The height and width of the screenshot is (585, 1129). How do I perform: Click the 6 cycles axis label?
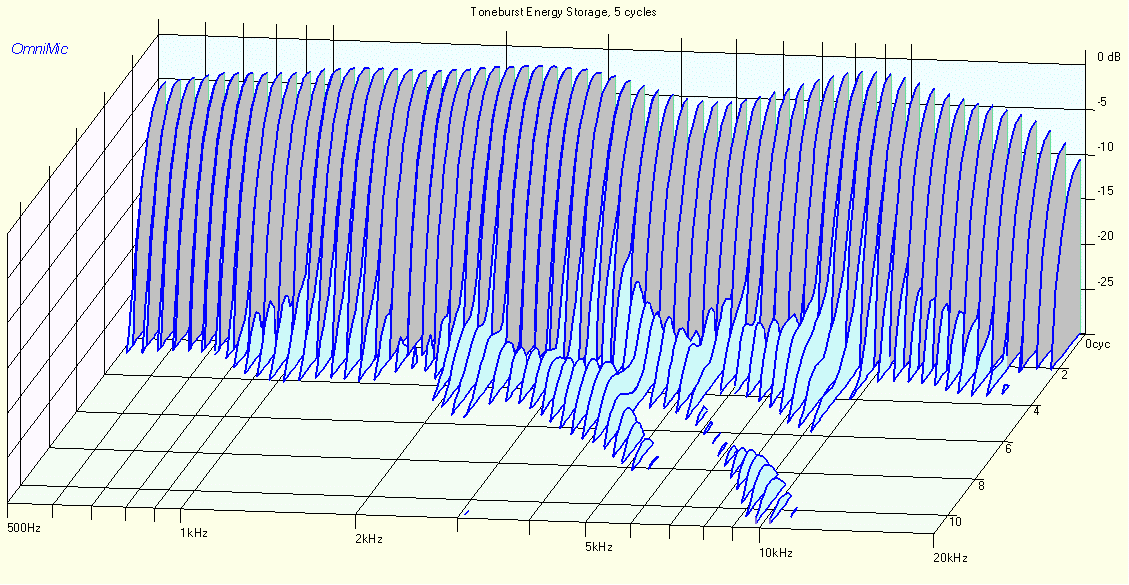[1009, 447]
